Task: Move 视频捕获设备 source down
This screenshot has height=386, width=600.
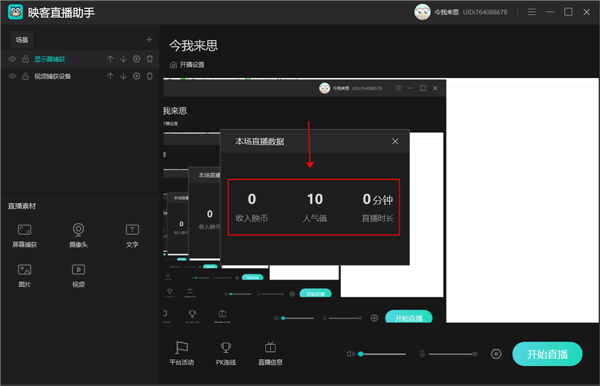Action: (123, 76)
